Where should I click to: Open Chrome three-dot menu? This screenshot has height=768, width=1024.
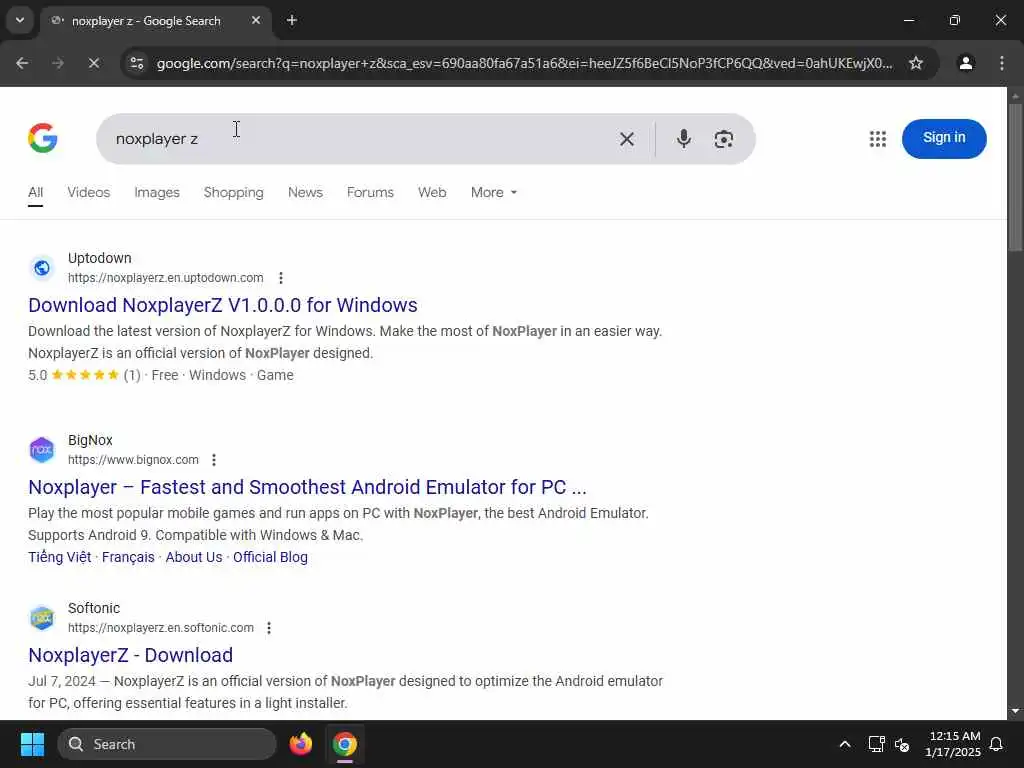point(1001,63)
